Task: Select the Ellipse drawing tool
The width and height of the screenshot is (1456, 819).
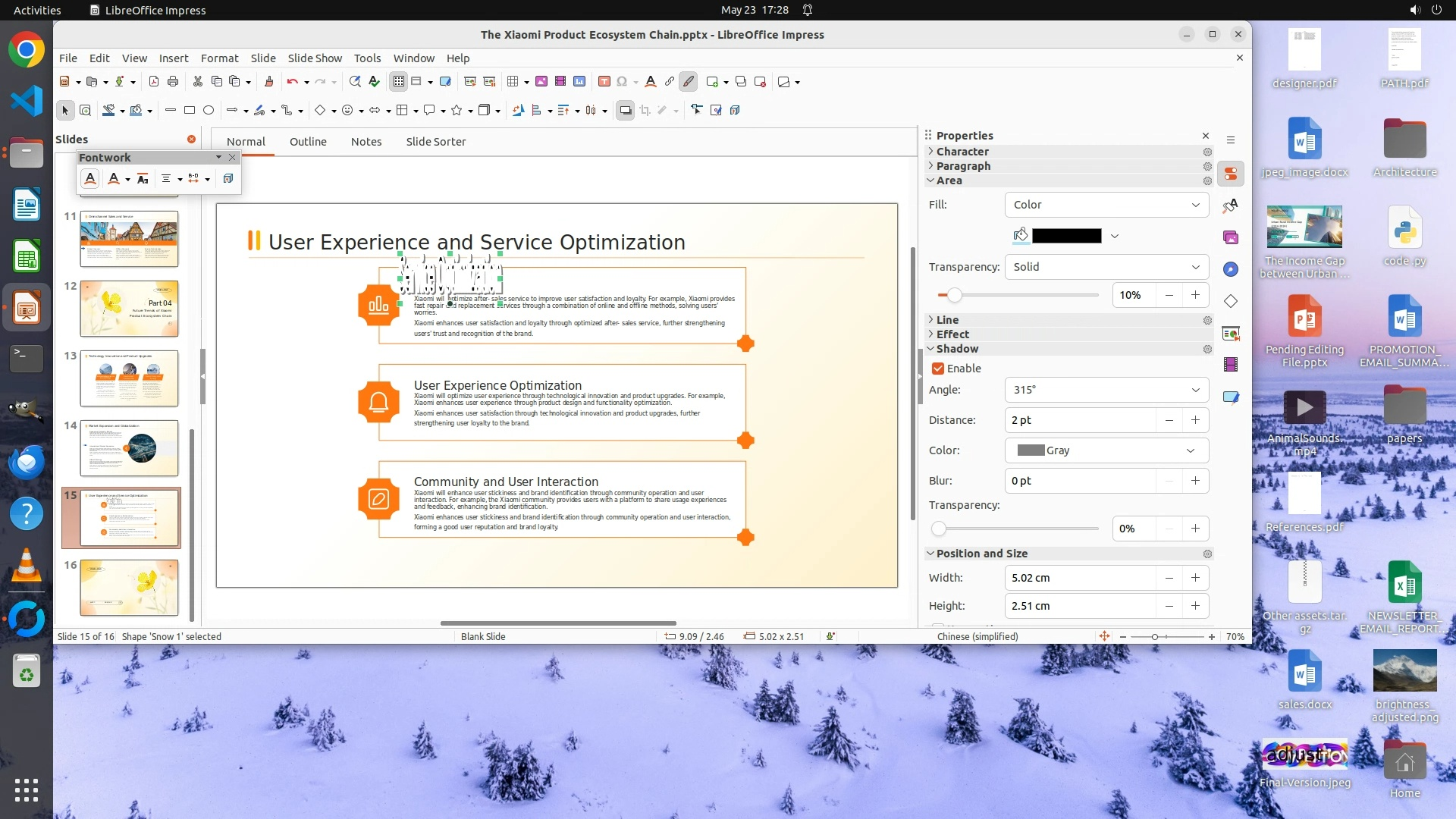Action: click(209, 111)
